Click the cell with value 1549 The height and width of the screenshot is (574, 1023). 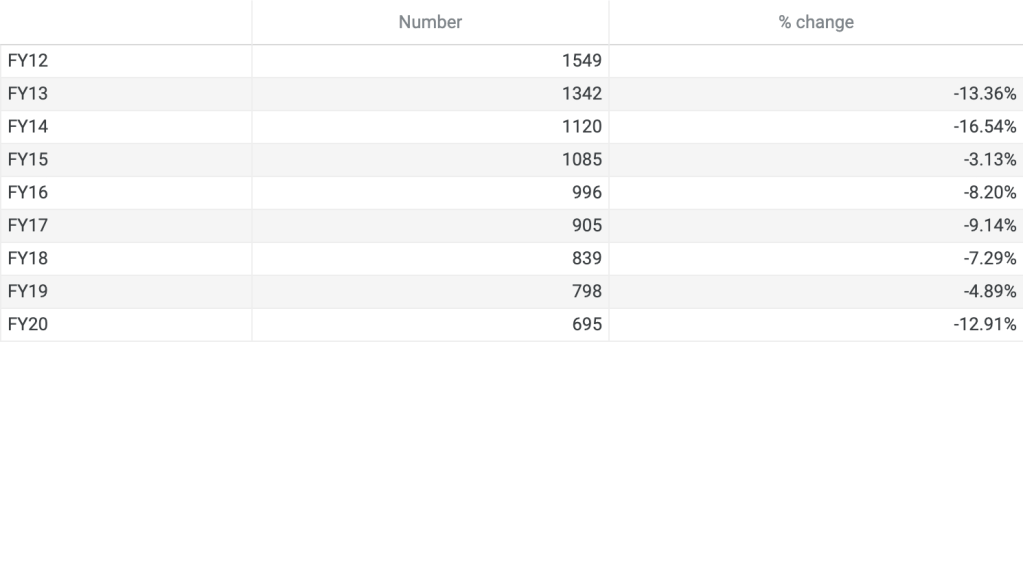(x=582, y=61)
